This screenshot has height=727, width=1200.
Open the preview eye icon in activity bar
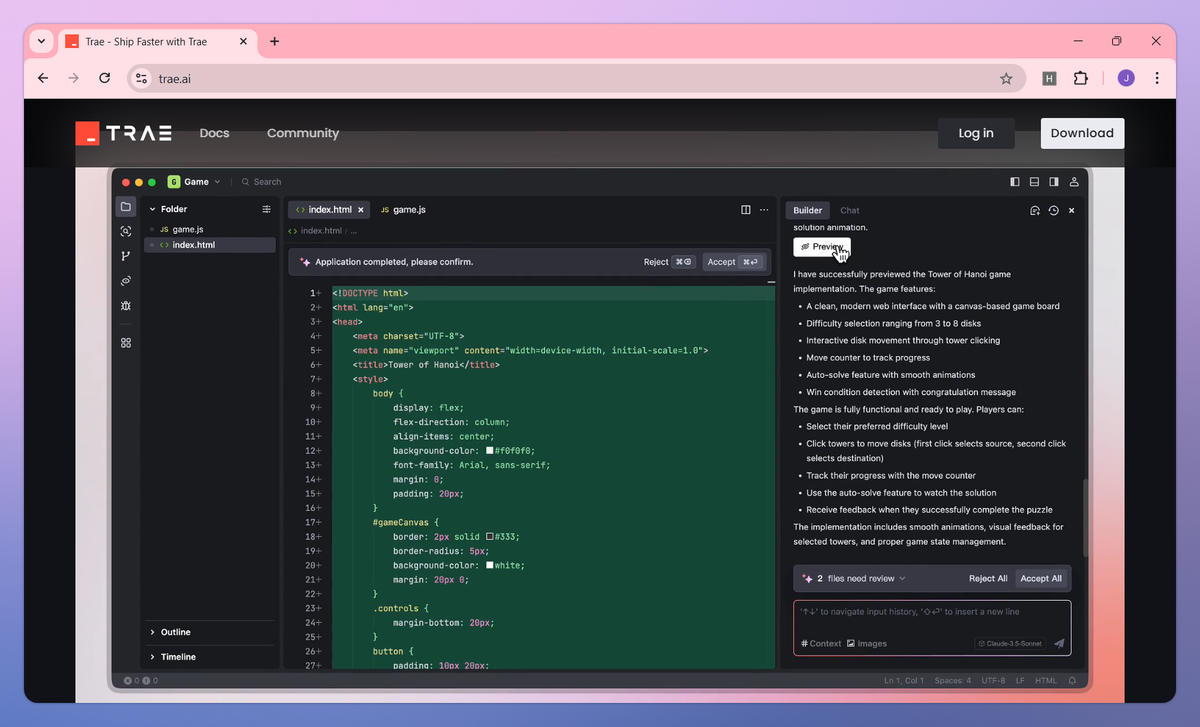pos(126,281)
